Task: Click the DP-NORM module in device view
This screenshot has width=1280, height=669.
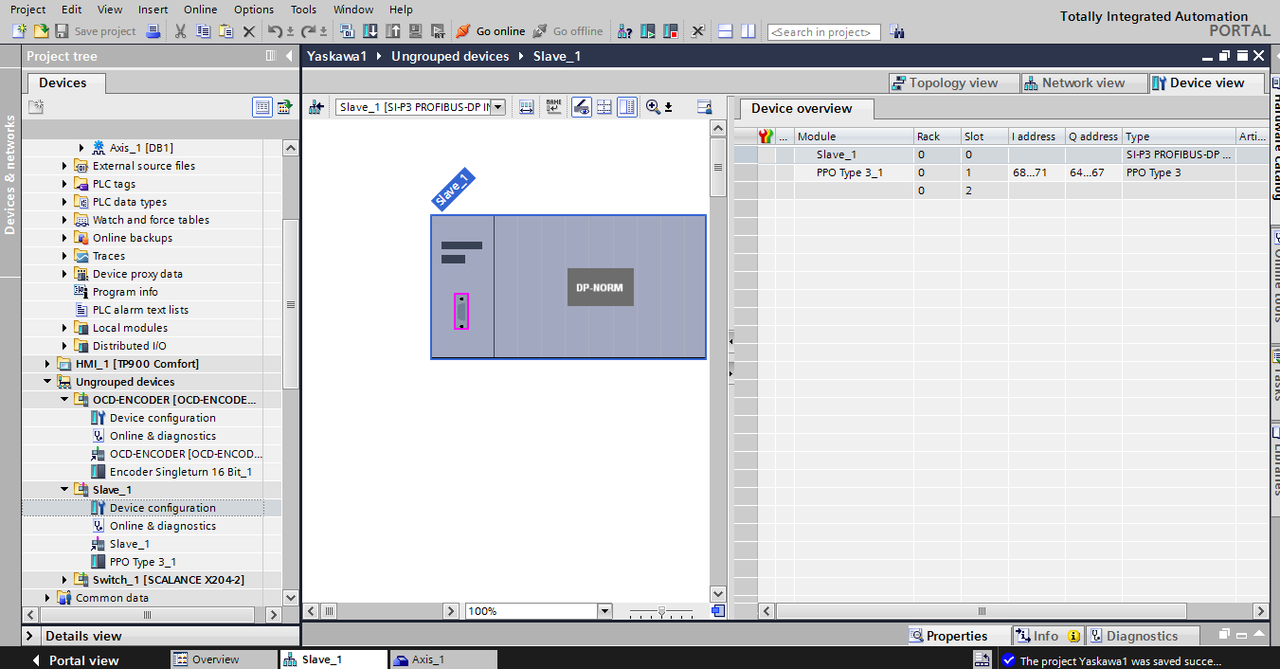Action: point(600,287)
